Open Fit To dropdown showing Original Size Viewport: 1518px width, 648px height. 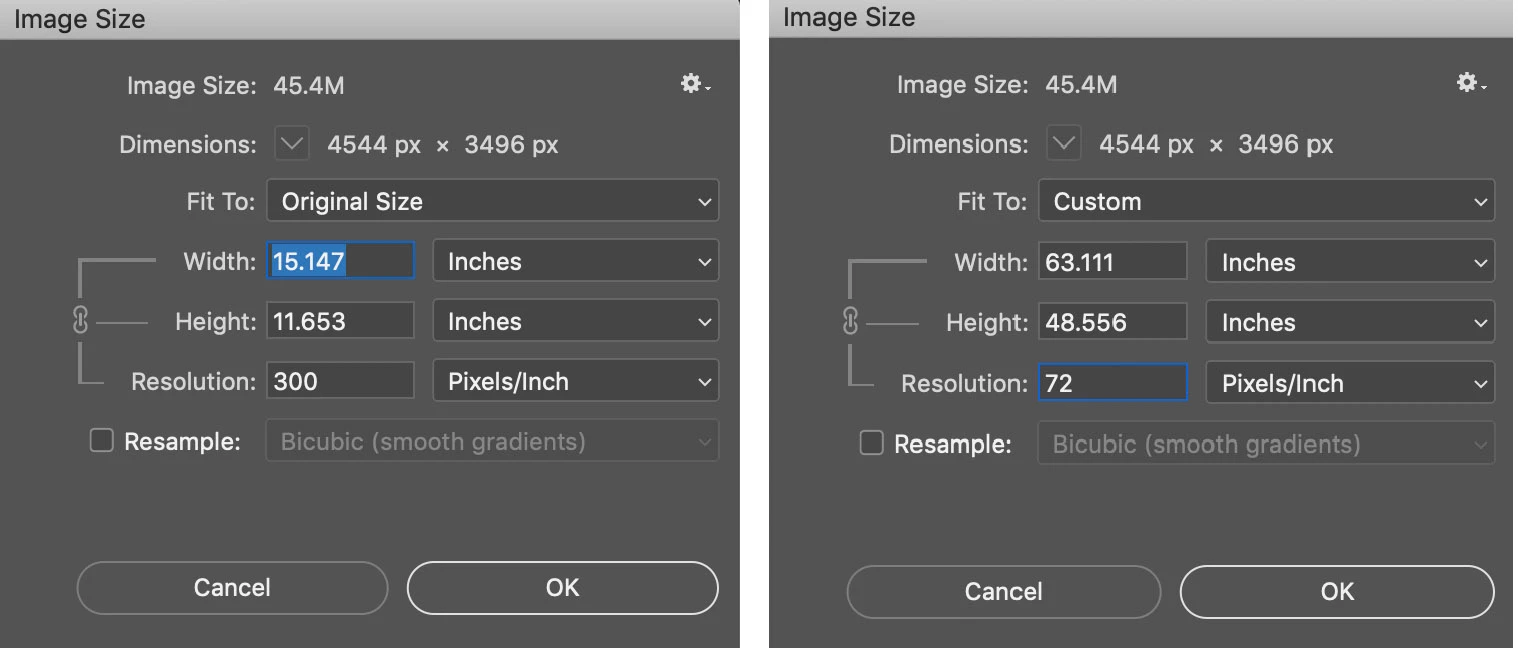[x=492, y=201]
